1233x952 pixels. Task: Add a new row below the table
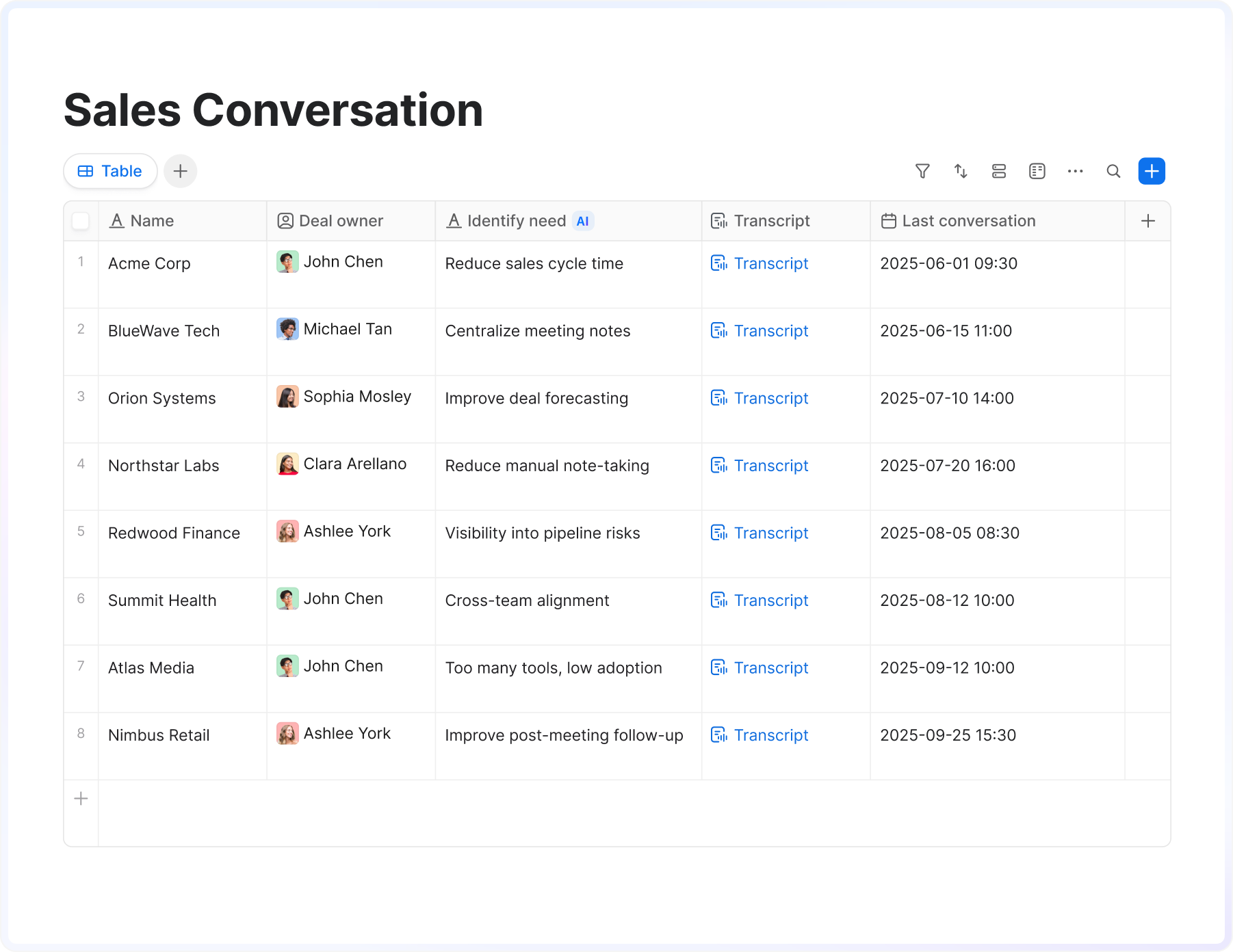pos(81,799)
